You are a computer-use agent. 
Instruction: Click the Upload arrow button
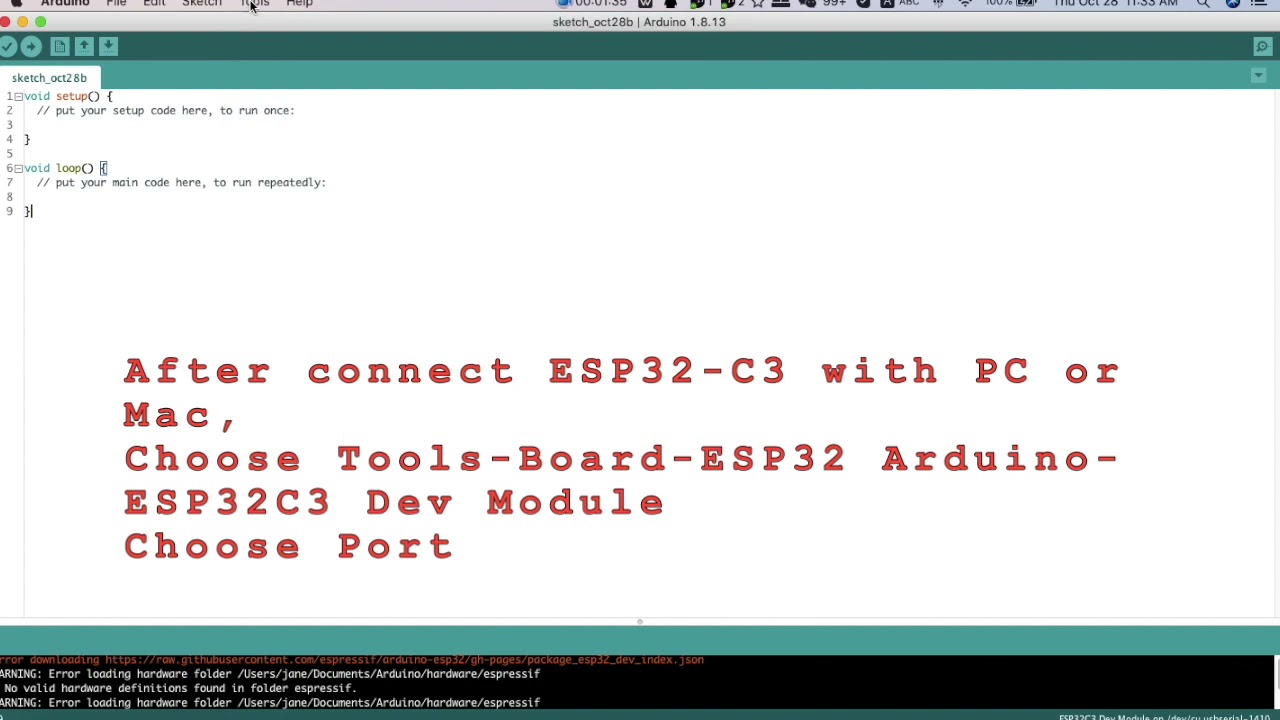[31, 46]
